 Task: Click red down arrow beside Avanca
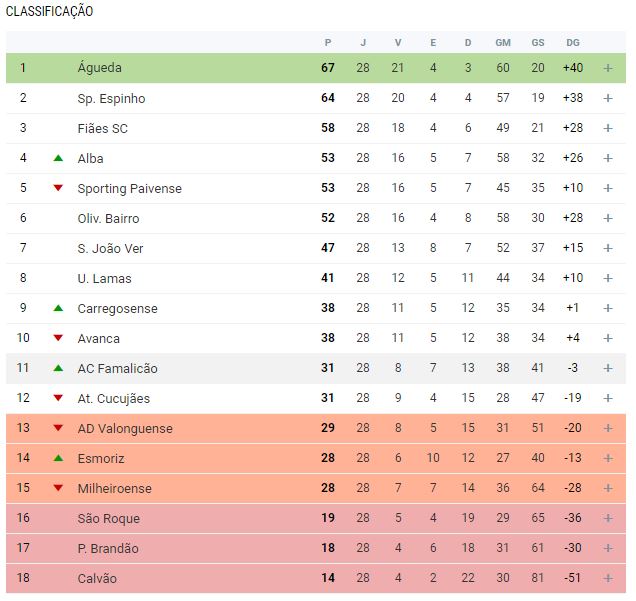point(58,338)
